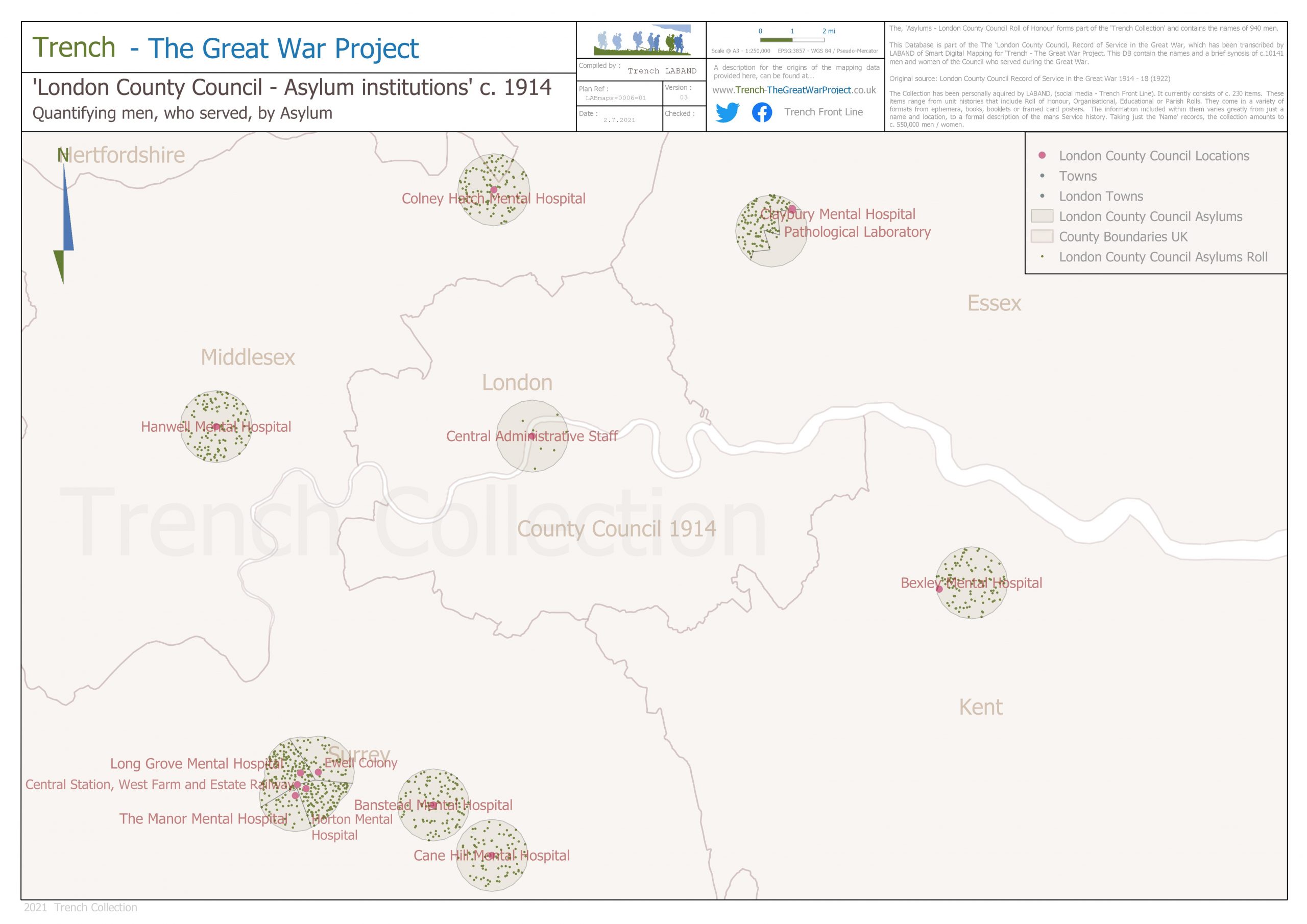Click the Facebook logo icon
1307x924 pixels.
(x=762, y=112)
